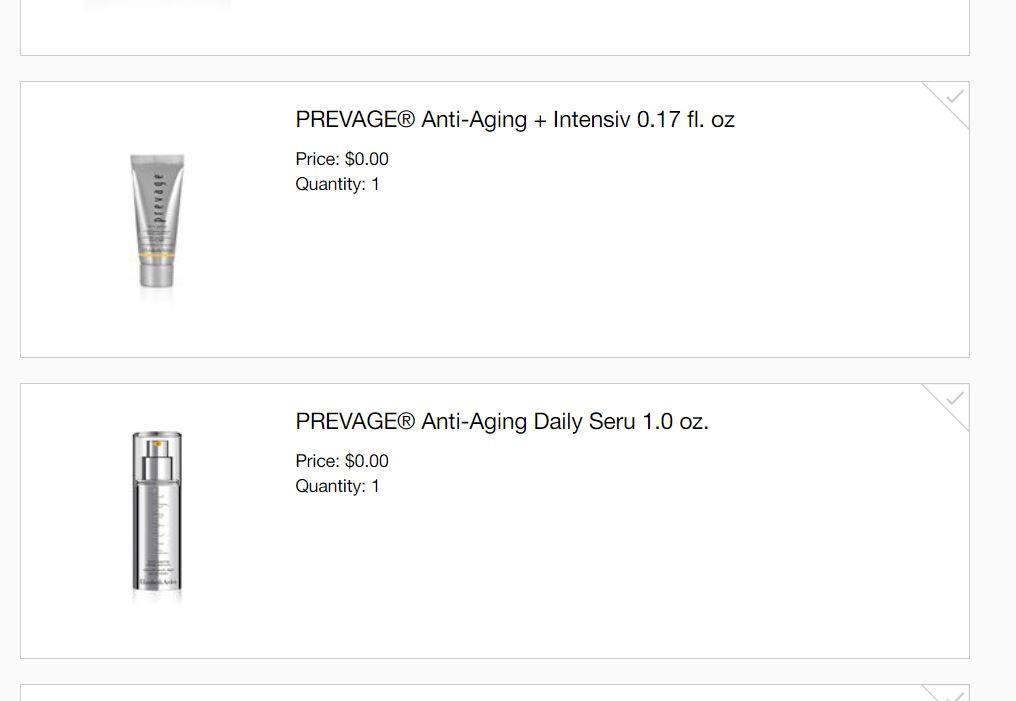
Task: Click the orange band on the PREVAGE tube
Action: tap(156, 257)
